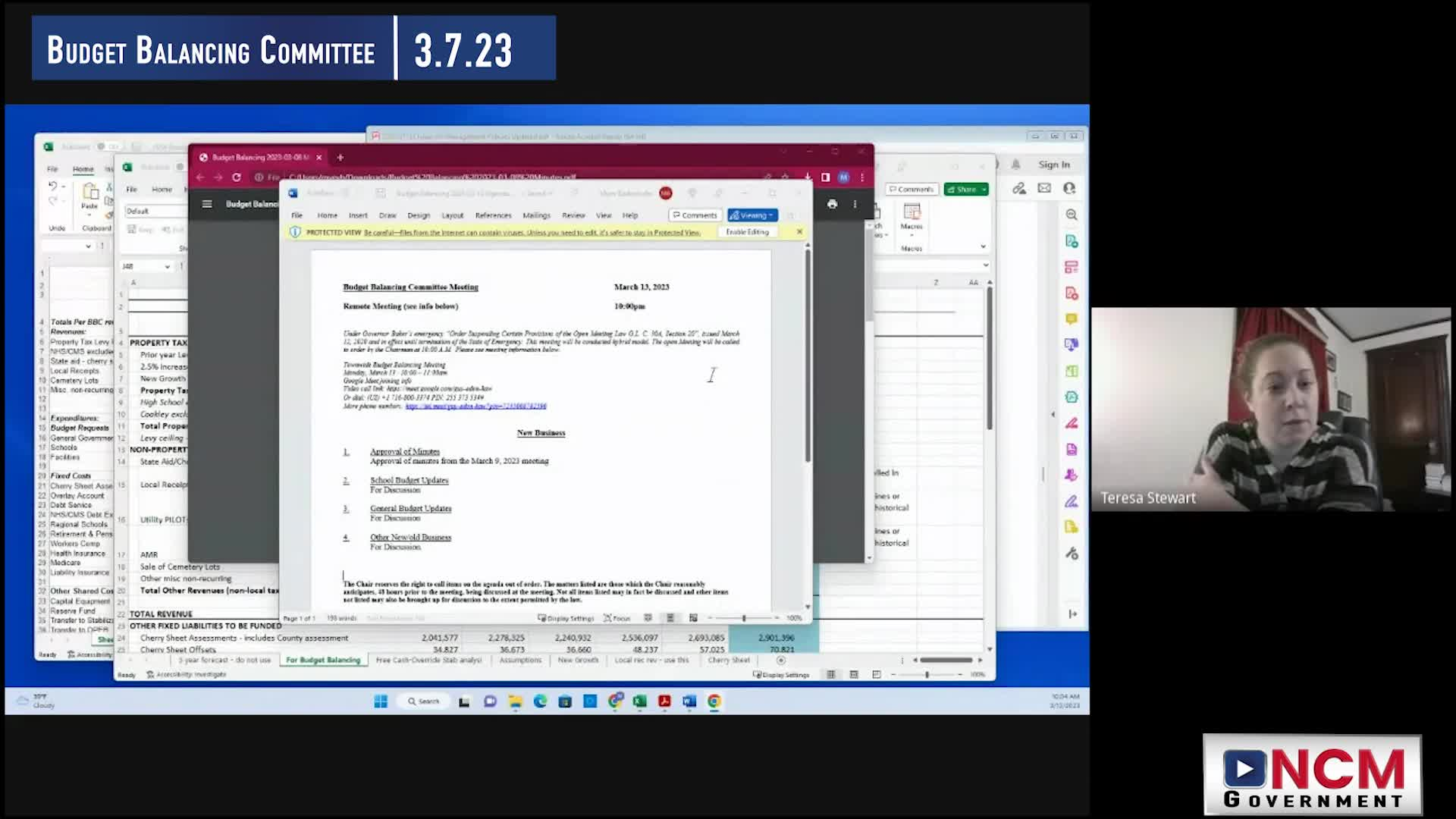1456x819 pixels.
Task: Click Enable Editing in Protected View bar
Action: click(747, 232)
